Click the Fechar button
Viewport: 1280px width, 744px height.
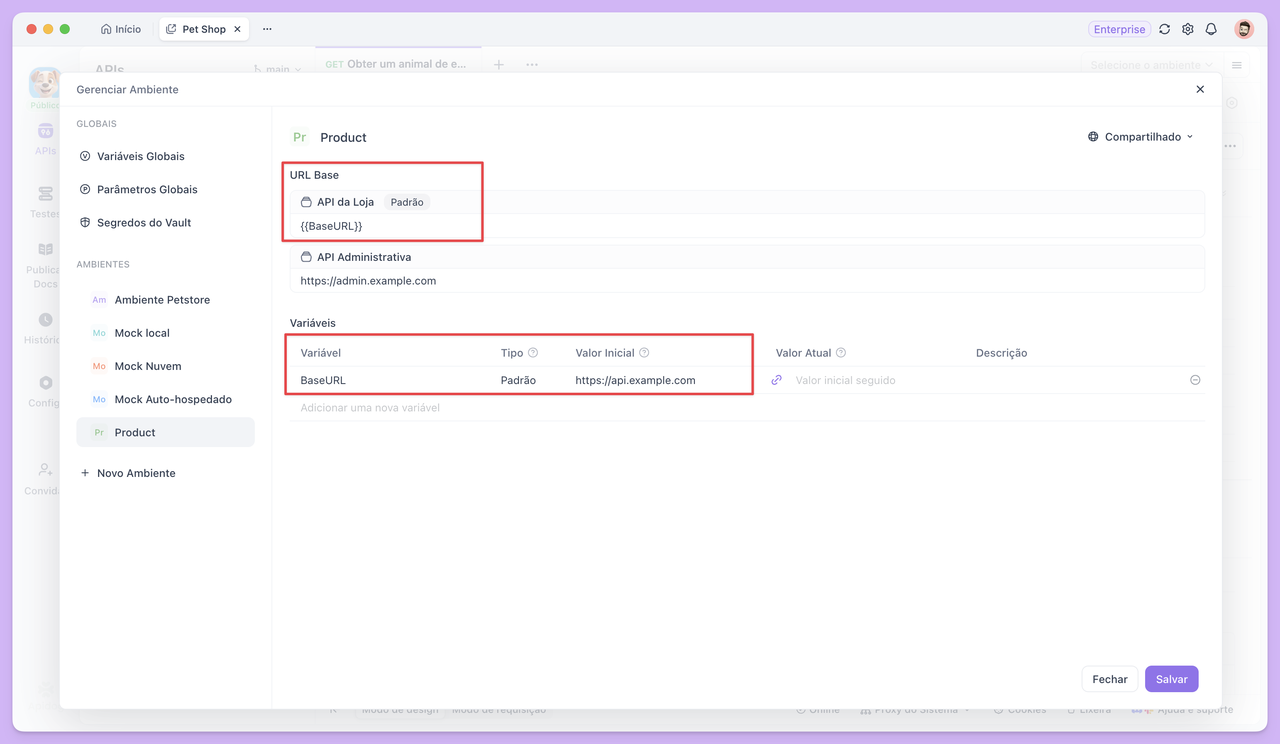1110,679
